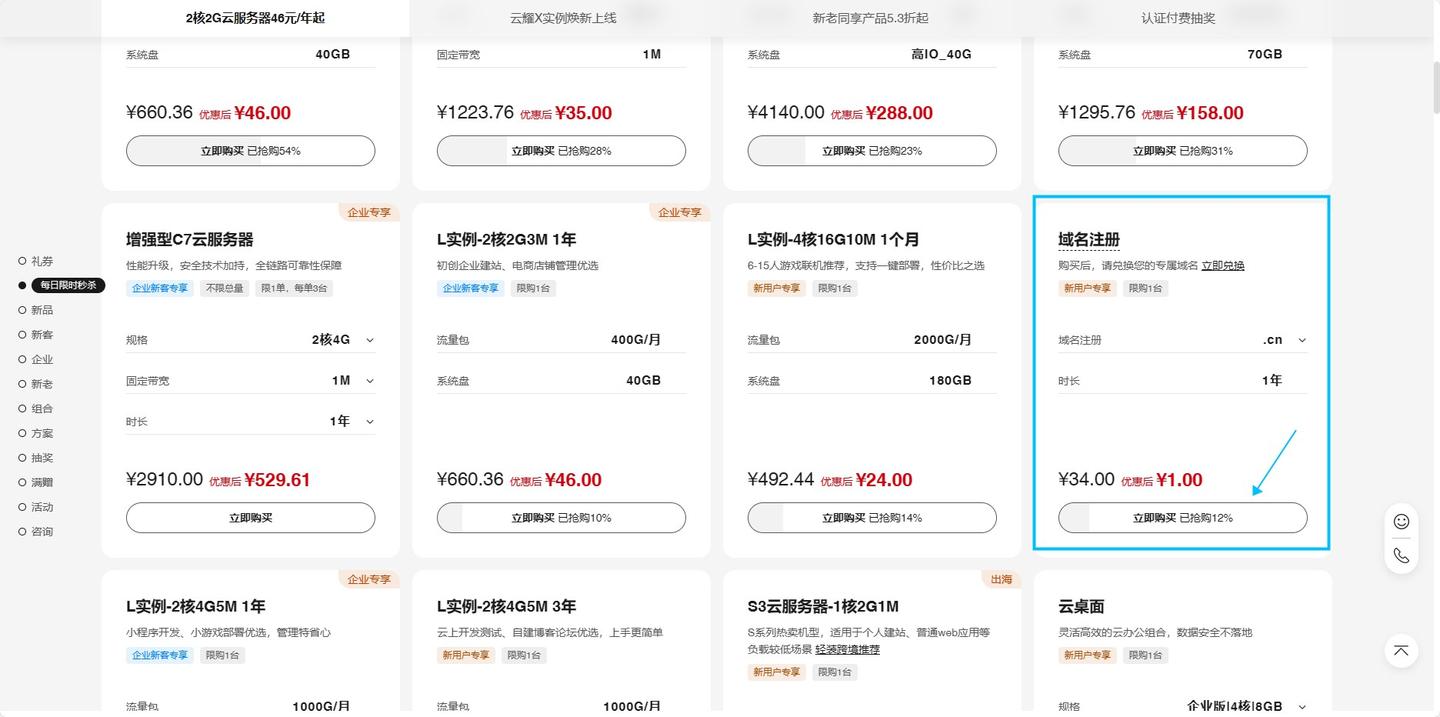Open the 轻装跨境推荐 link

point(848,650)
